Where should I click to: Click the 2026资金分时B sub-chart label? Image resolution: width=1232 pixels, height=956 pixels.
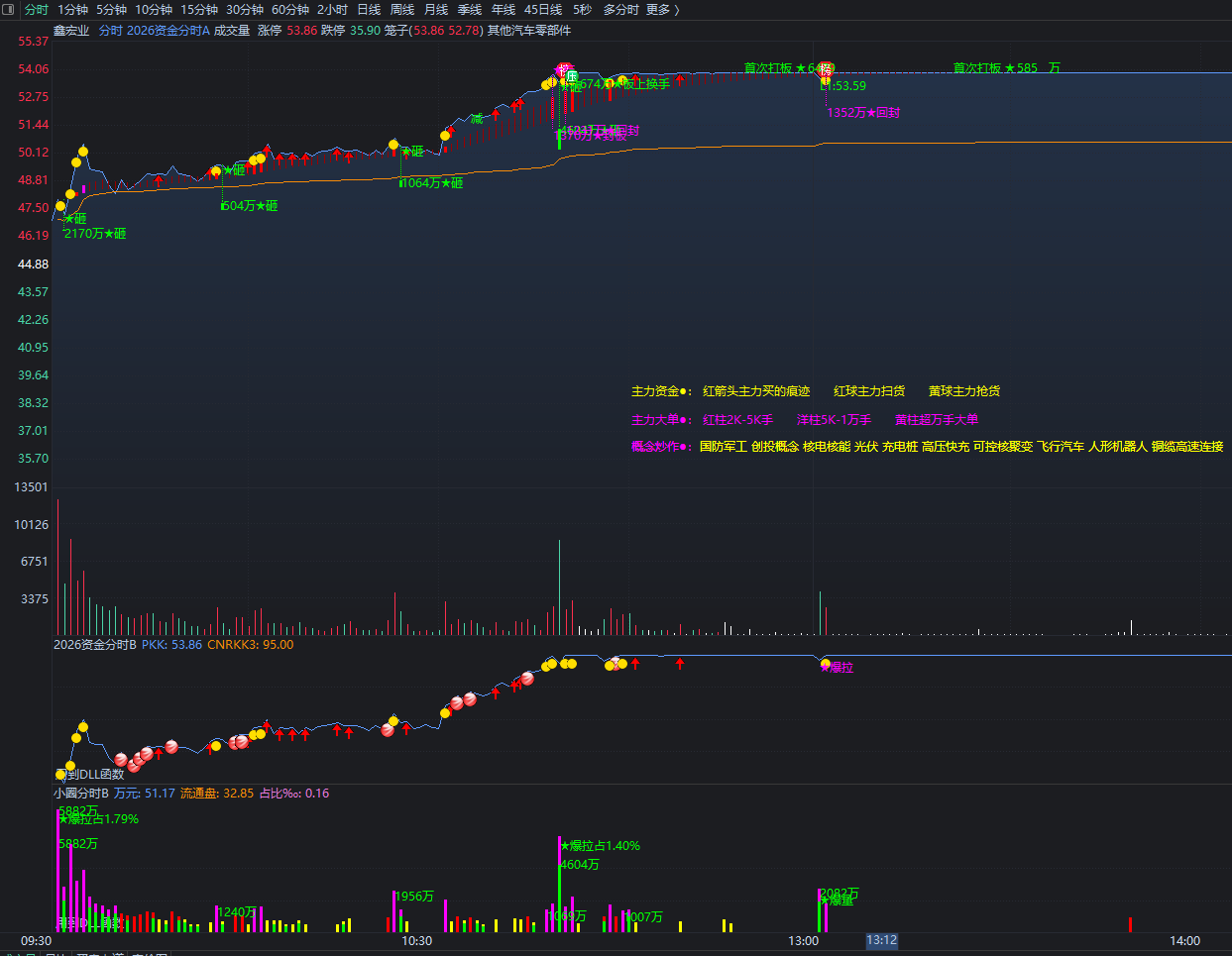[x=95, y=645]
